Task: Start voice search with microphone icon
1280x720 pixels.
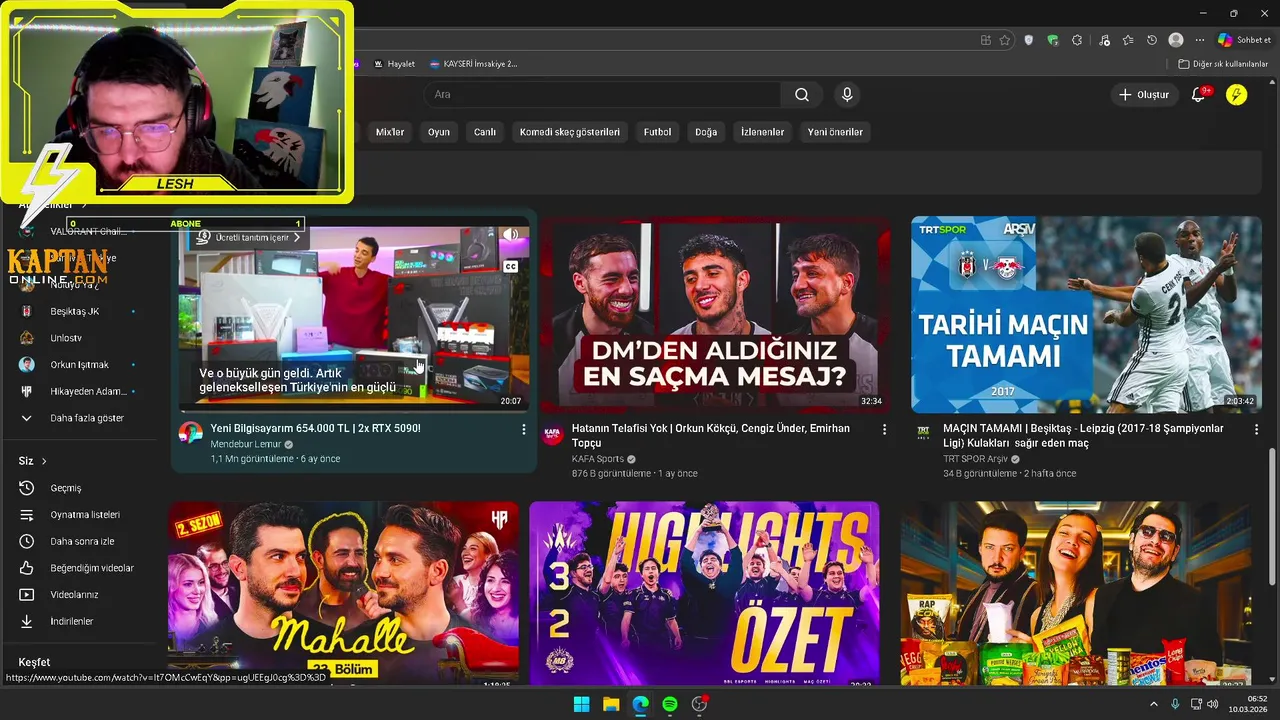Action: [x=847, y=95]
